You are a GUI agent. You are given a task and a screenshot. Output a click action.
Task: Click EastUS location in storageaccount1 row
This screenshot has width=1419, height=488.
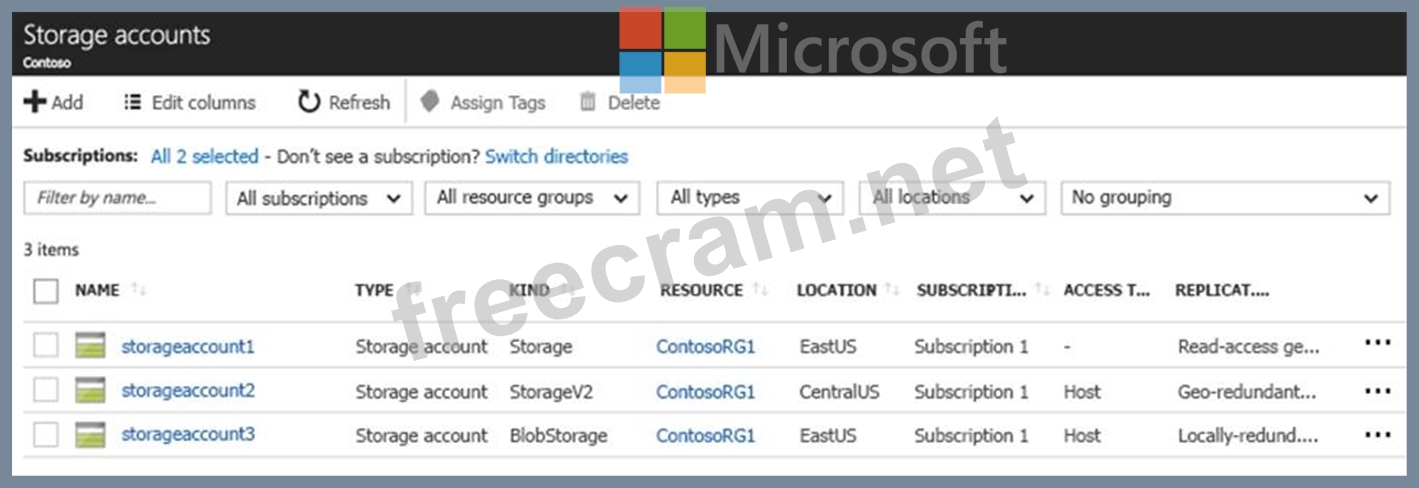[x=828, y=347]
